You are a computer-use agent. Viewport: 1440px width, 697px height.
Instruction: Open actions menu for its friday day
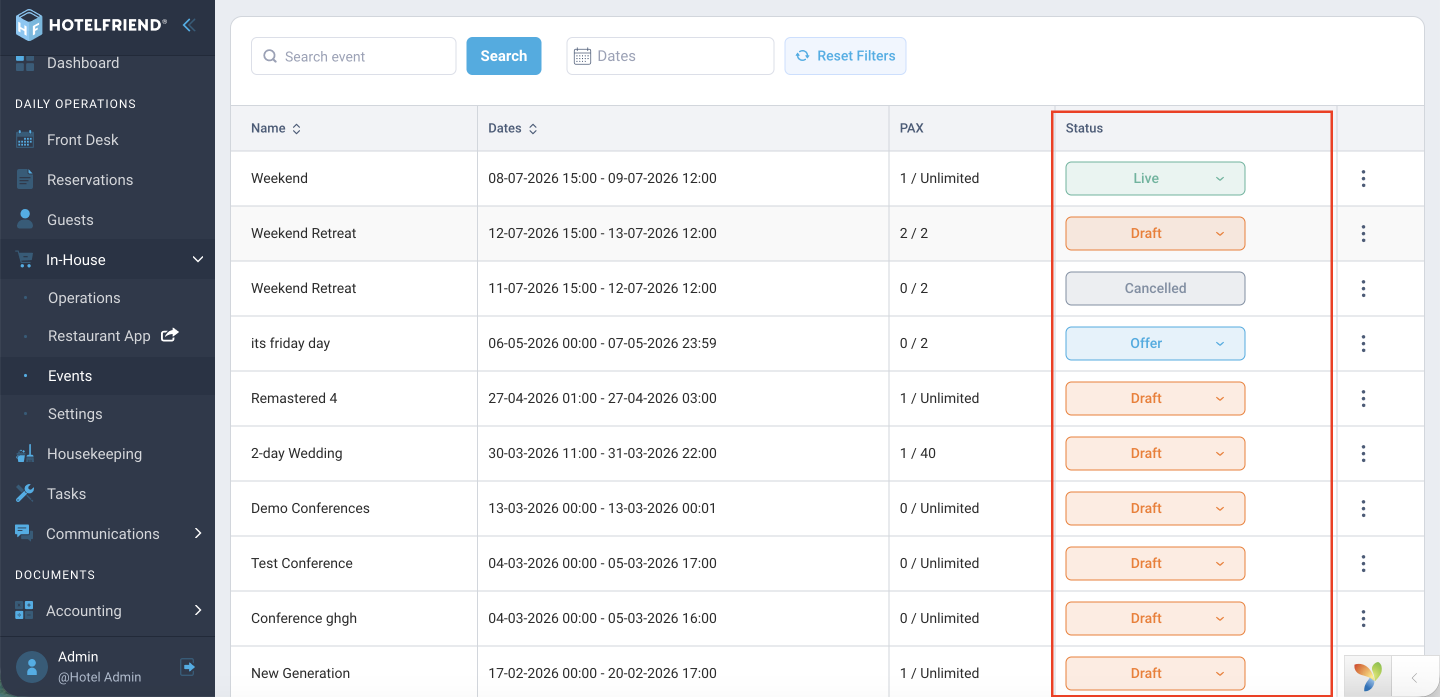[1363, 343]
